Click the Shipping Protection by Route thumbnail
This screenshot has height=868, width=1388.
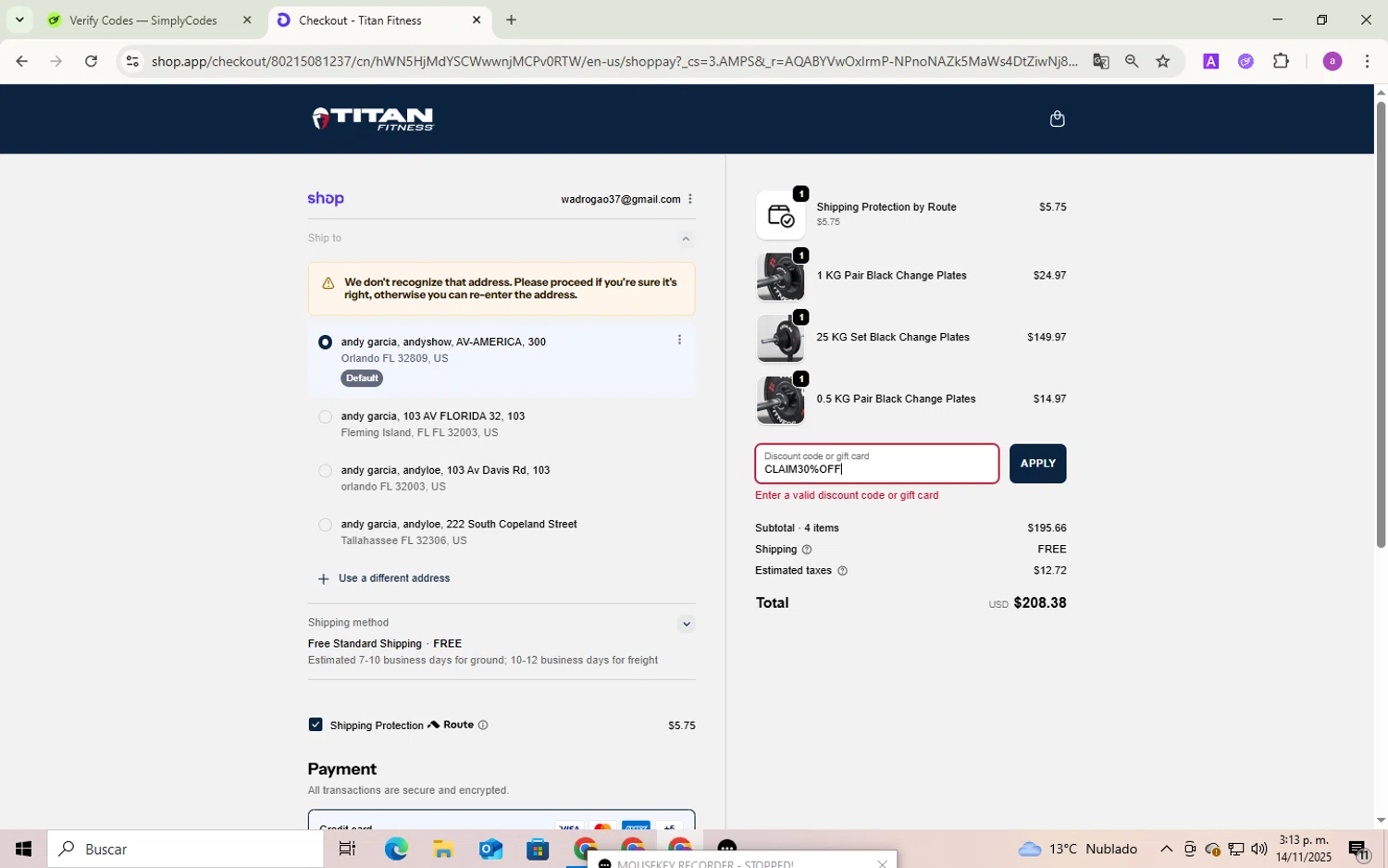[780, 216]
